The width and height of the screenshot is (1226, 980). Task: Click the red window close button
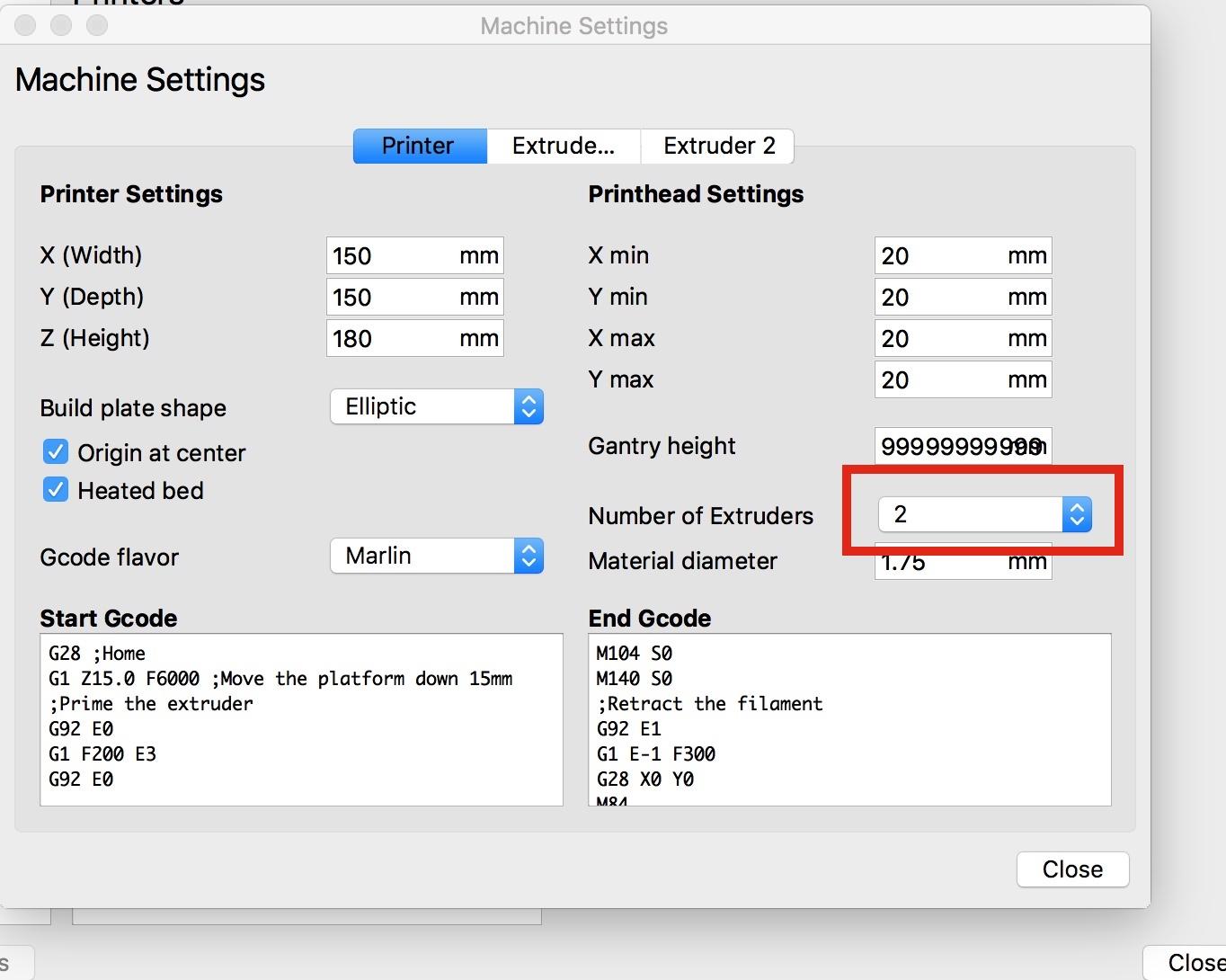[x=26, y=25]
